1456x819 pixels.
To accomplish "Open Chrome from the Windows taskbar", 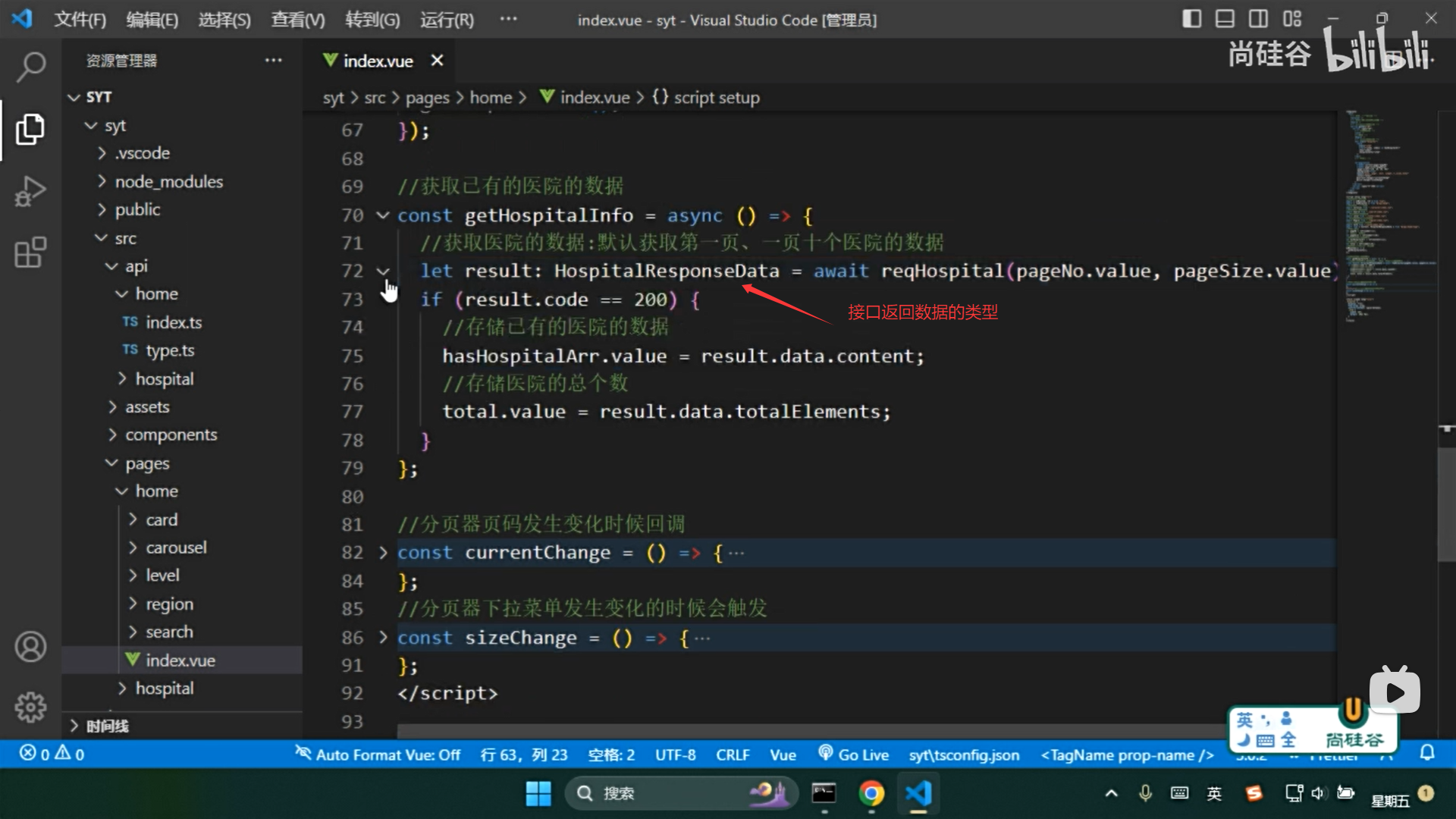I will click(x=871, y=793).
